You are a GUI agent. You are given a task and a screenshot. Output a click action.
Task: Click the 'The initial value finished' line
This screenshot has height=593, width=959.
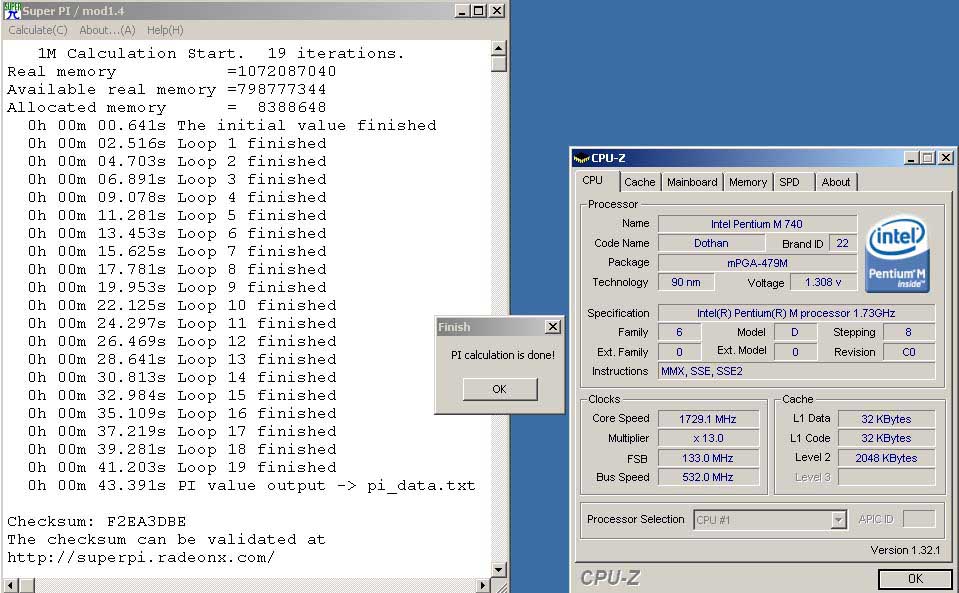point(232,125)
